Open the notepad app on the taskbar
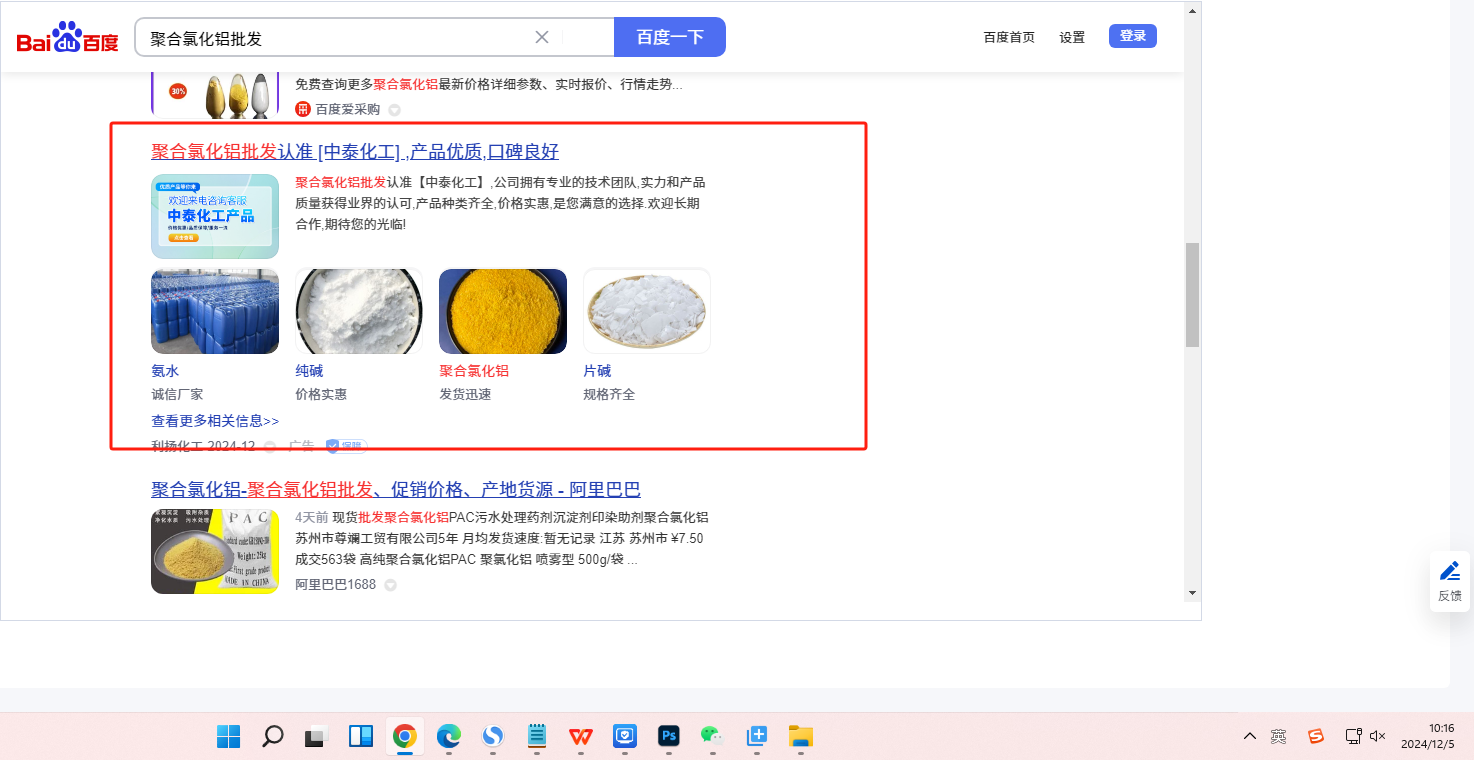This screenshot has height=760, width=1474. click(537, 737)
